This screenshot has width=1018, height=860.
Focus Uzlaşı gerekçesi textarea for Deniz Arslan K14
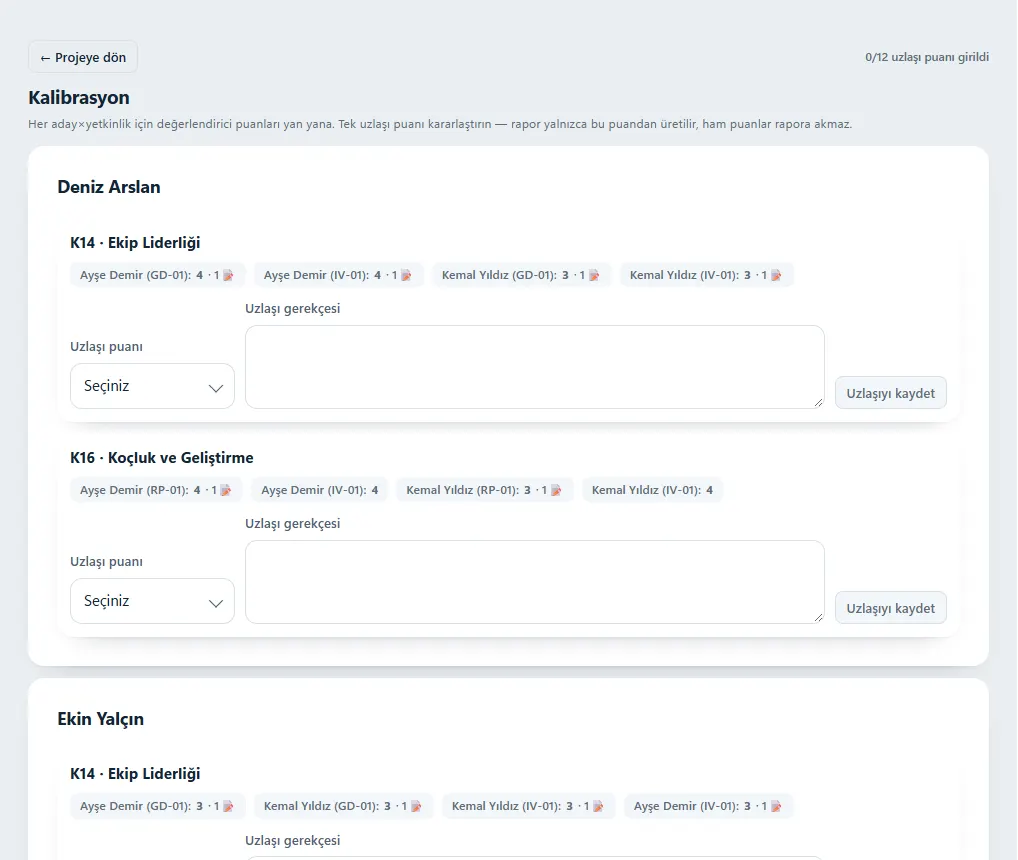point(535,367)
